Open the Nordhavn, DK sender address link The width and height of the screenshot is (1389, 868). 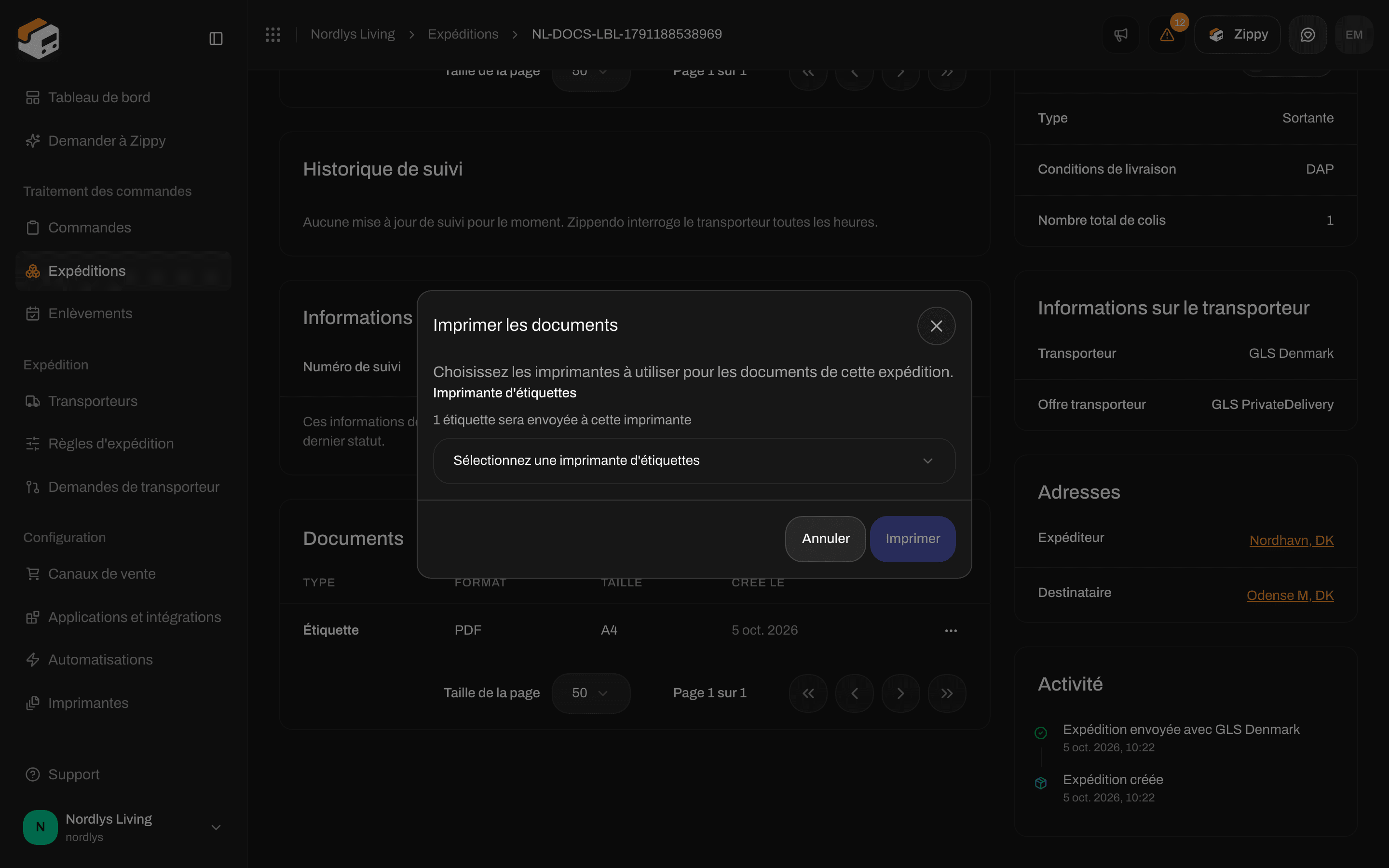click(1292, 540)
